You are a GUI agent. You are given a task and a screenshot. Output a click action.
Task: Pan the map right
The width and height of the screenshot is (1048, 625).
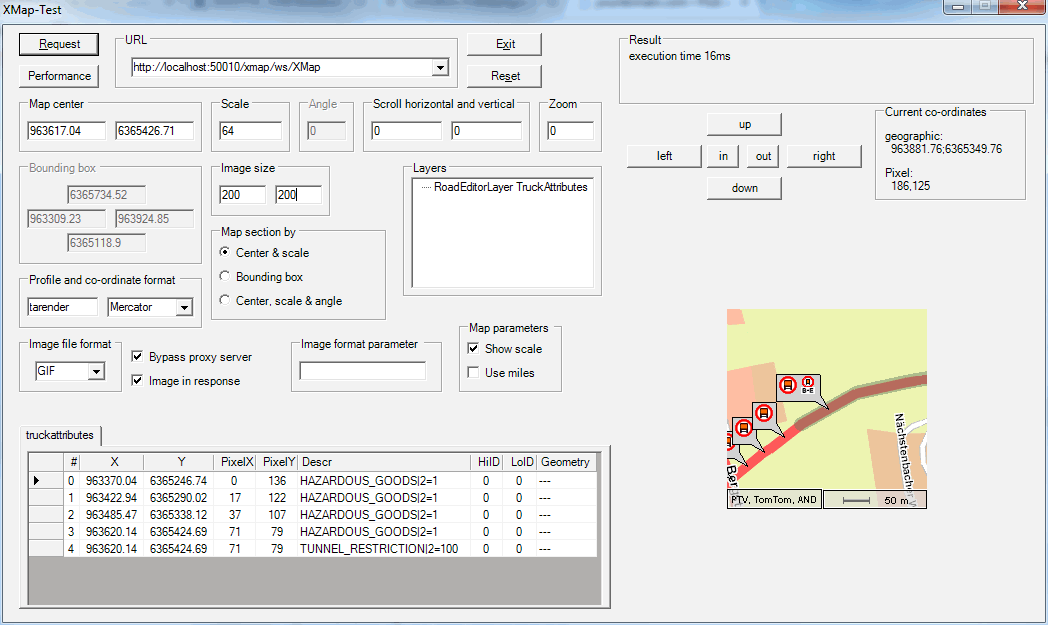[824, 156]
